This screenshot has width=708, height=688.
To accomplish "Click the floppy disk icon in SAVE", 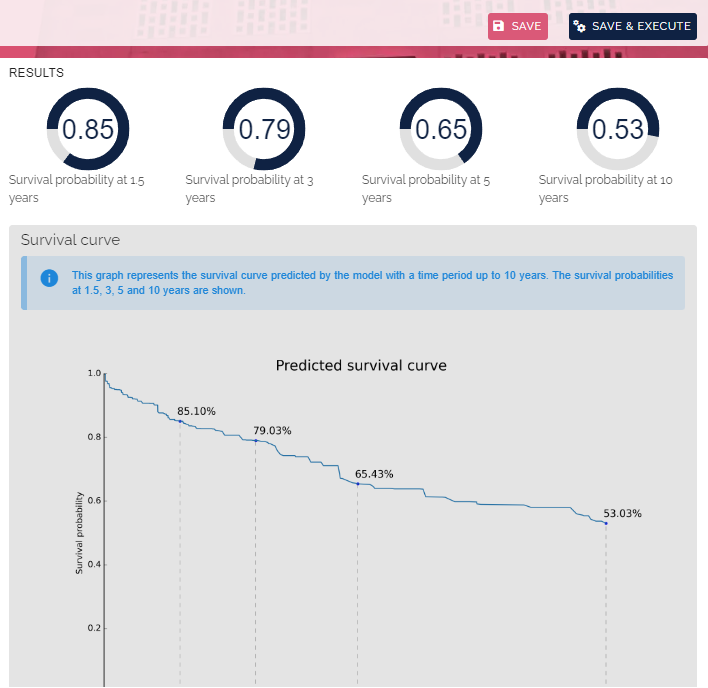I will click(498, 26).
